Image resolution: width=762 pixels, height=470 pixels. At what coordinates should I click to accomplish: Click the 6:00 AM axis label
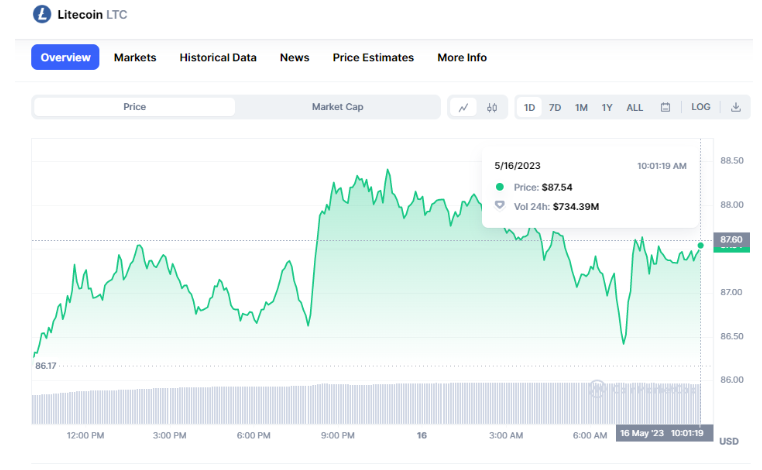pyautogui.click(x=589, y=435)
